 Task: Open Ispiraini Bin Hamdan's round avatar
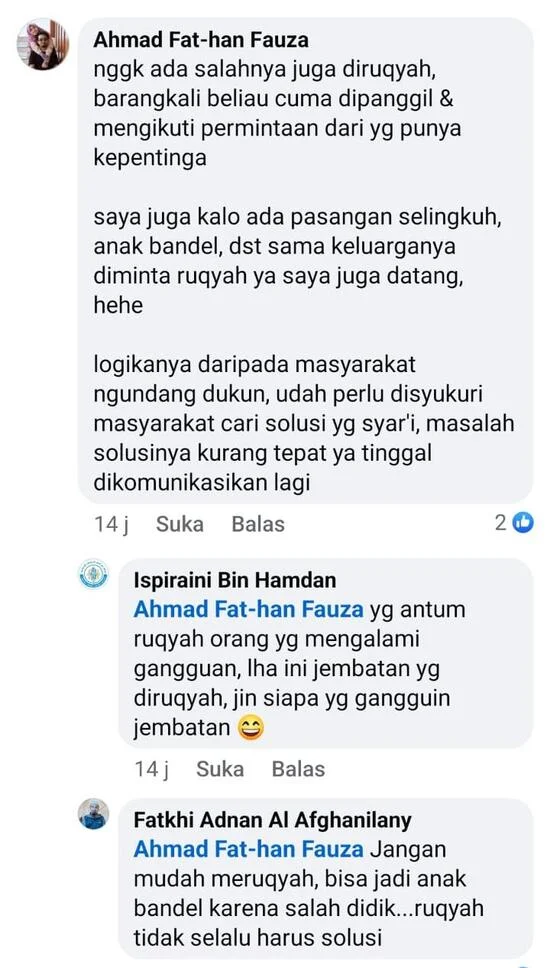click(94, 575)
